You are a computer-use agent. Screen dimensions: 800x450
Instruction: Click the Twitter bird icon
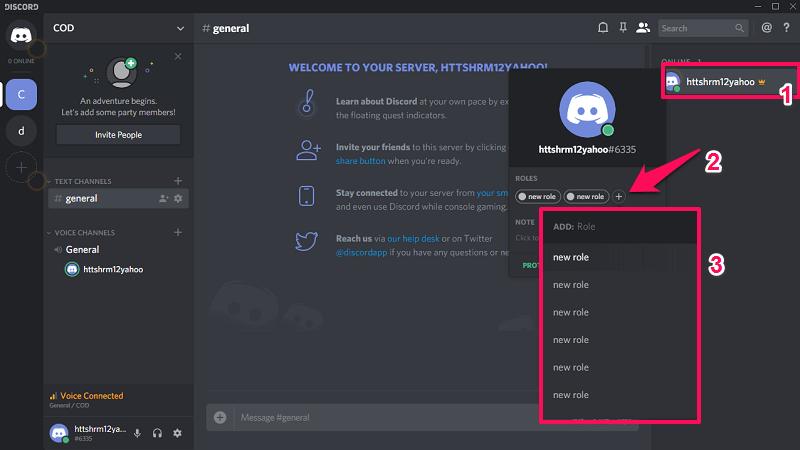pos(306,241)
